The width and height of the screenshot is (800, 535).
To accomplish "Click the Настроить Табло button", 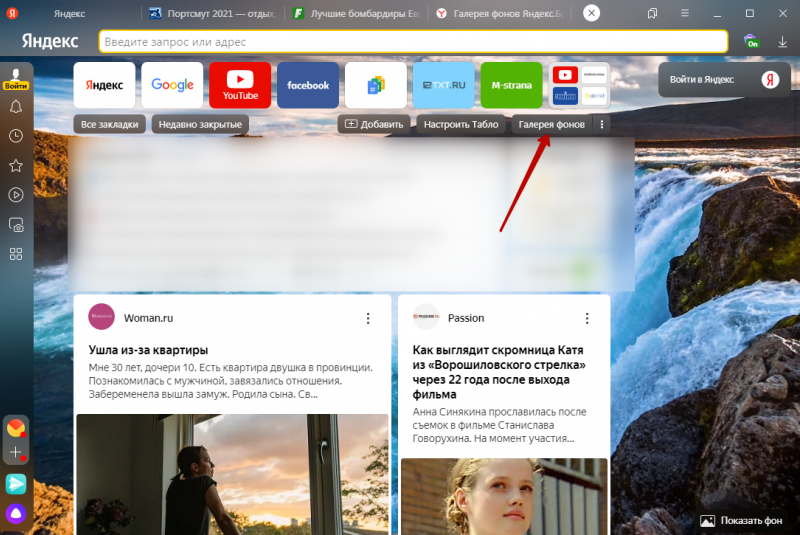I will click(461, 124).
